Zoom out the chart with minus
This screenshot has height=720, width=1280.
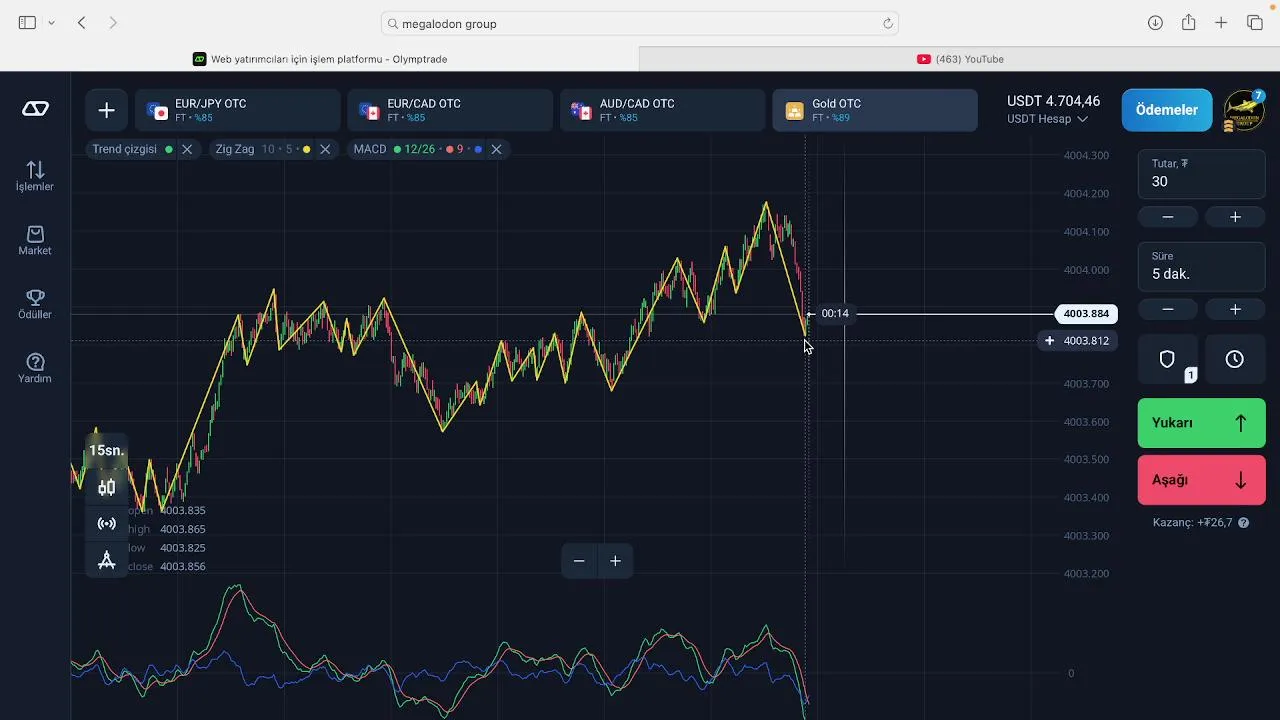(579, 561)
